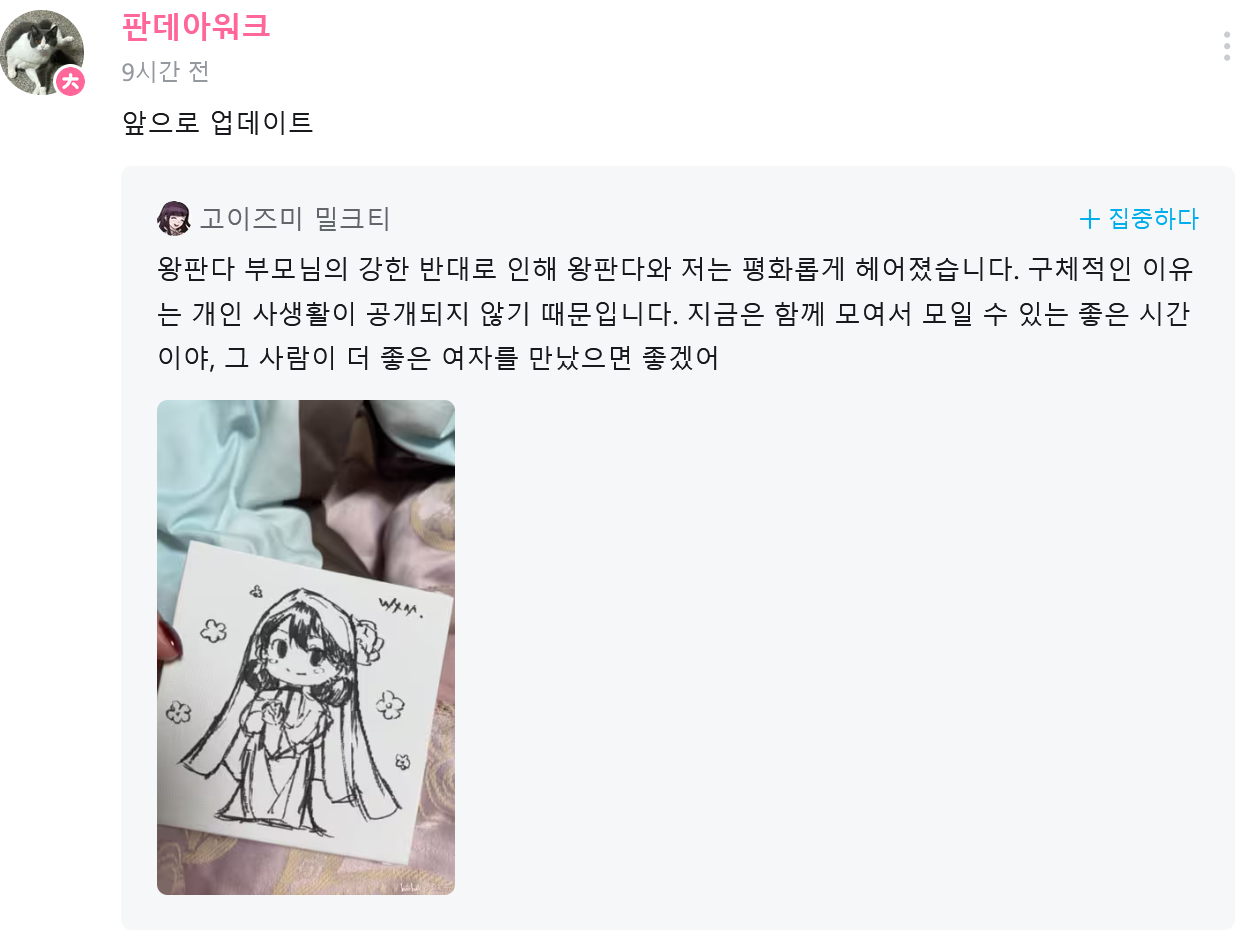
Task: Click quoted text line starting 는 개인 사생활이
Action: pyautogui.click(x=674, y=313)
